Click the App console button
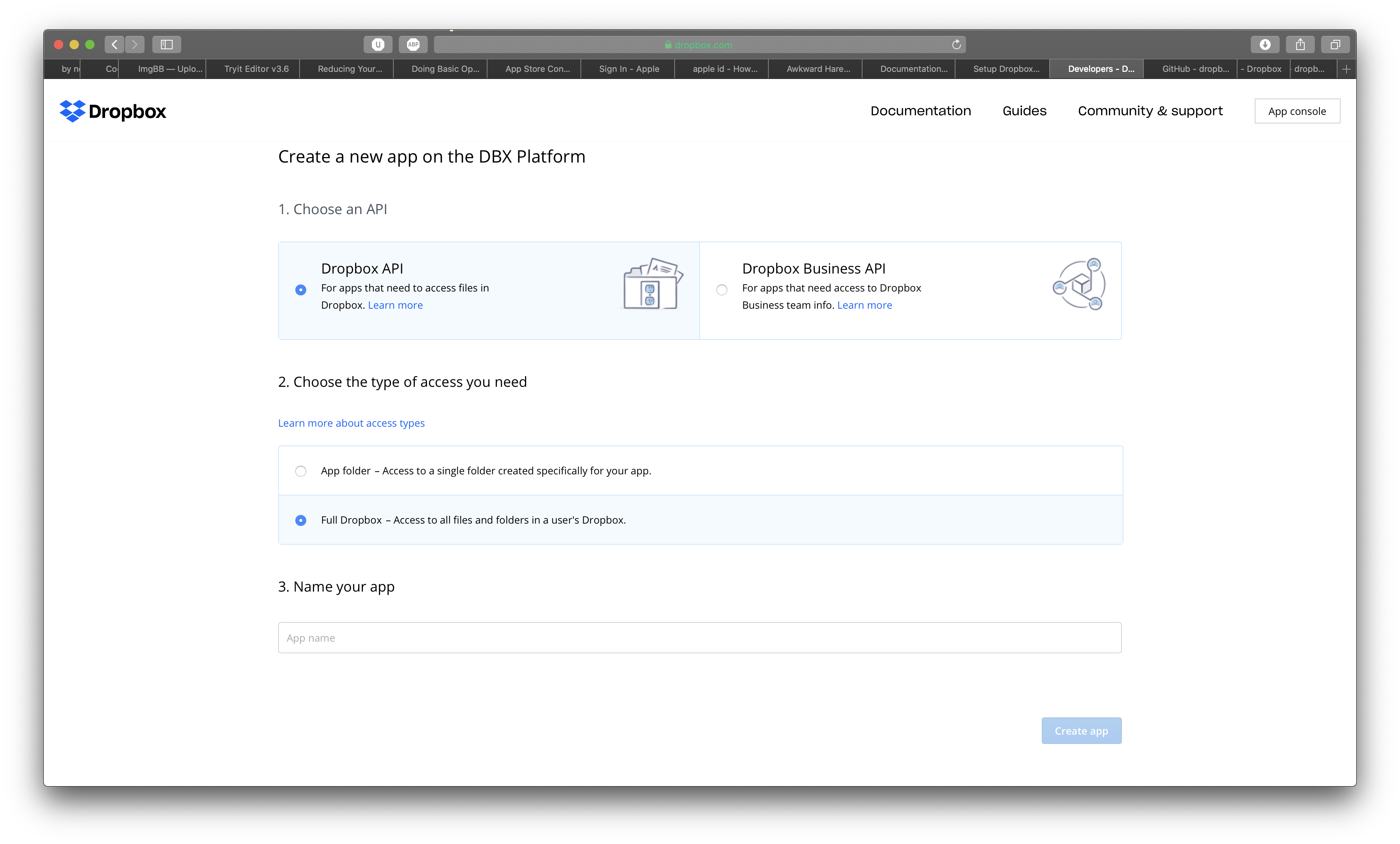Screen dimensions: 1400x844 pos(1296,111)
